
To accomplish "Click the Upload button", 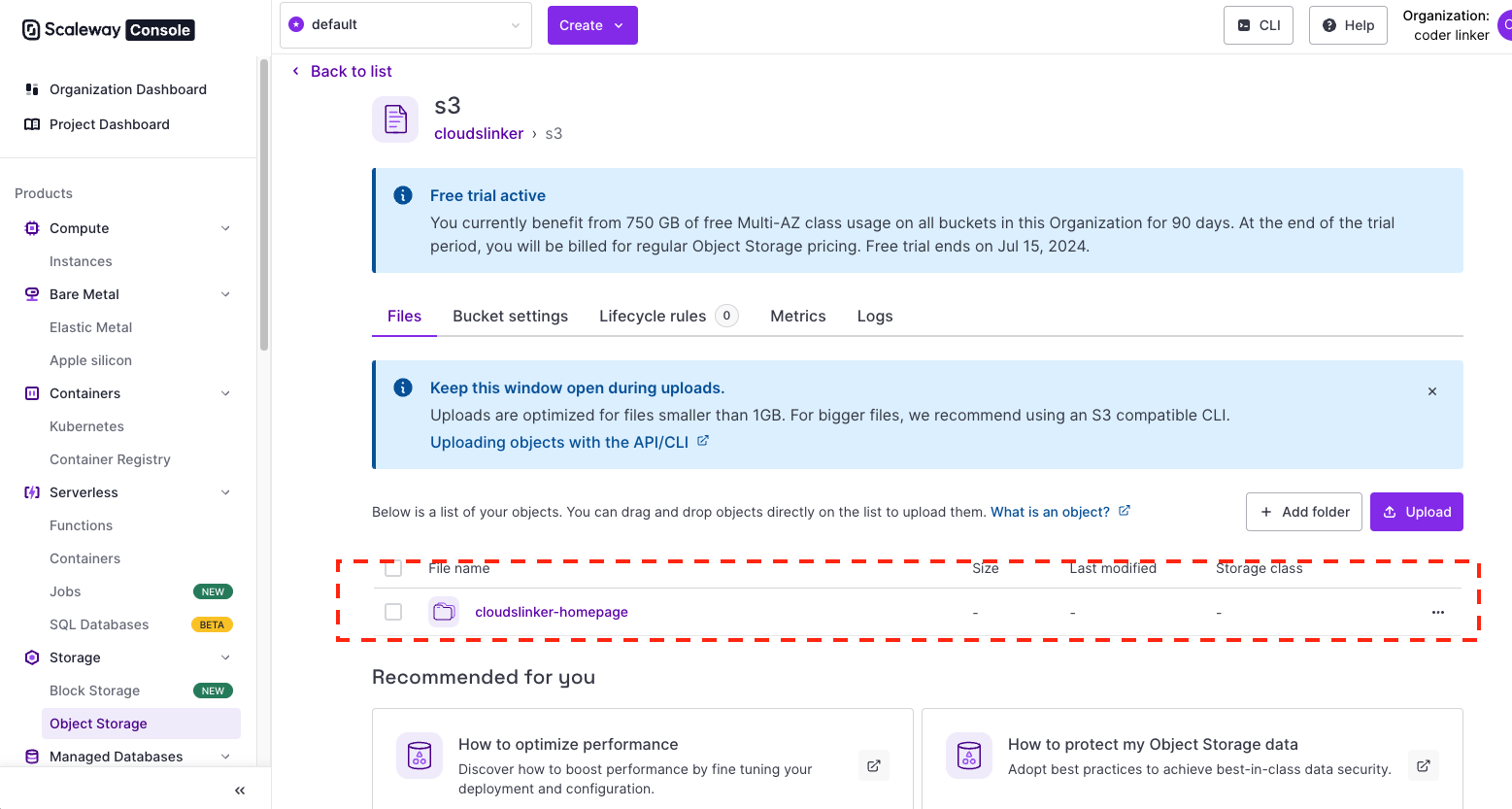I will point(1417,512).
